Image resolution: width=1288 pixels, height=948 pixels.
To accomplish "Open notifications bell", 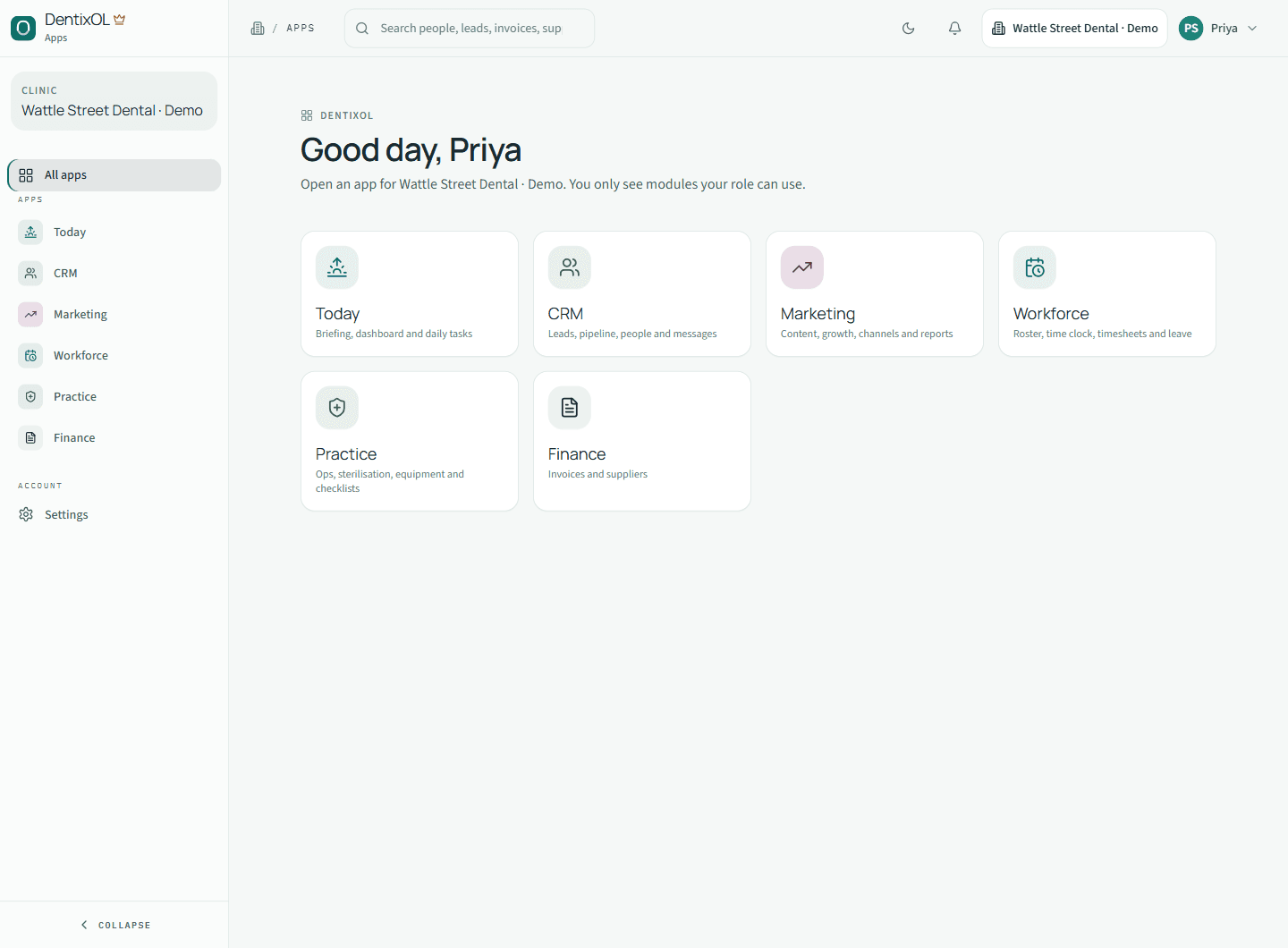I will point(955,29).
